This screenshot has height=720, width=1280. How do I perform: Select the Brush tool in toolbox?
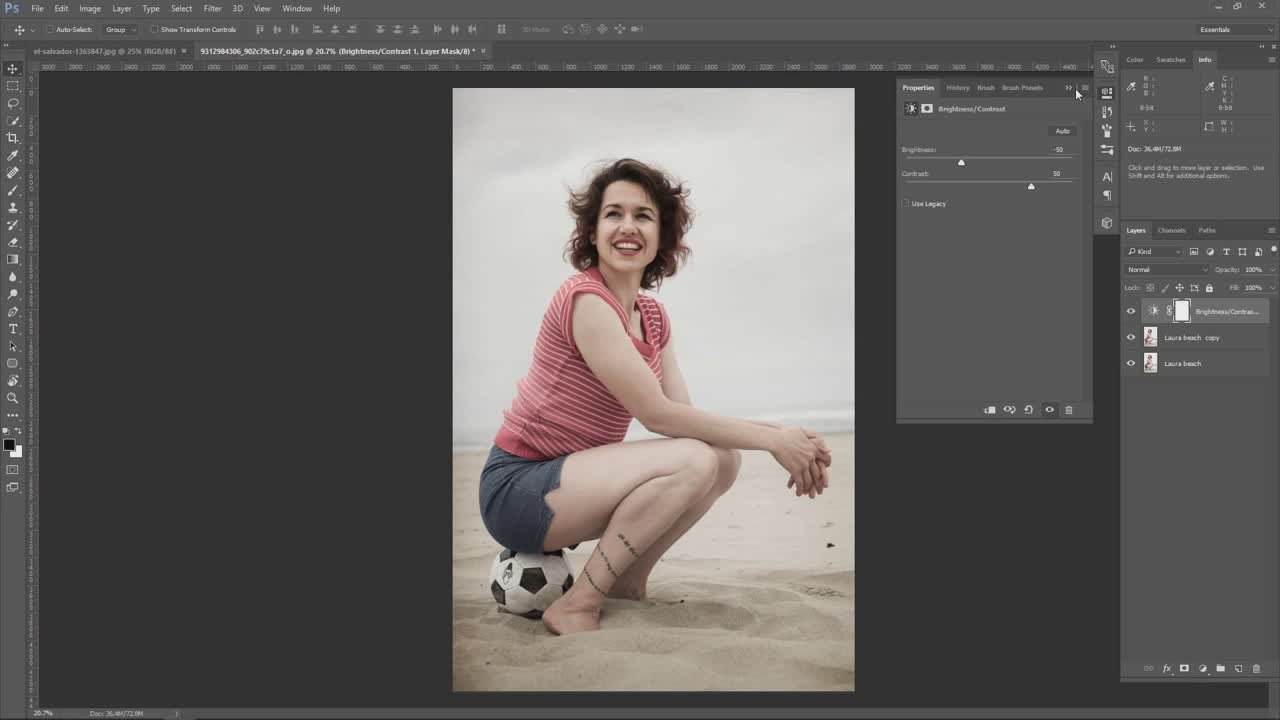tap(13, 190)
